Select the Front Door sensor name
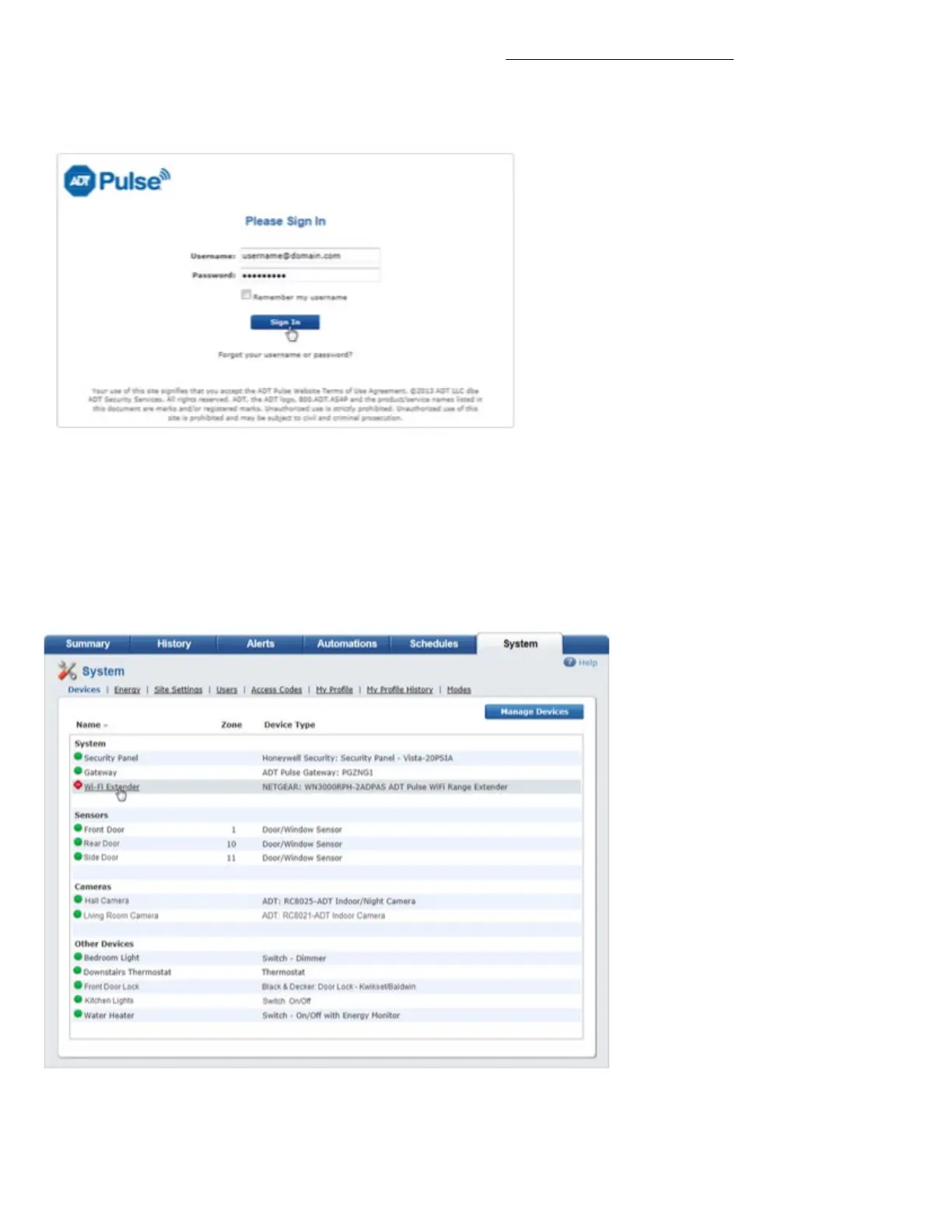The height and width of the screenshot is (1232, 952). click(104, 830)
